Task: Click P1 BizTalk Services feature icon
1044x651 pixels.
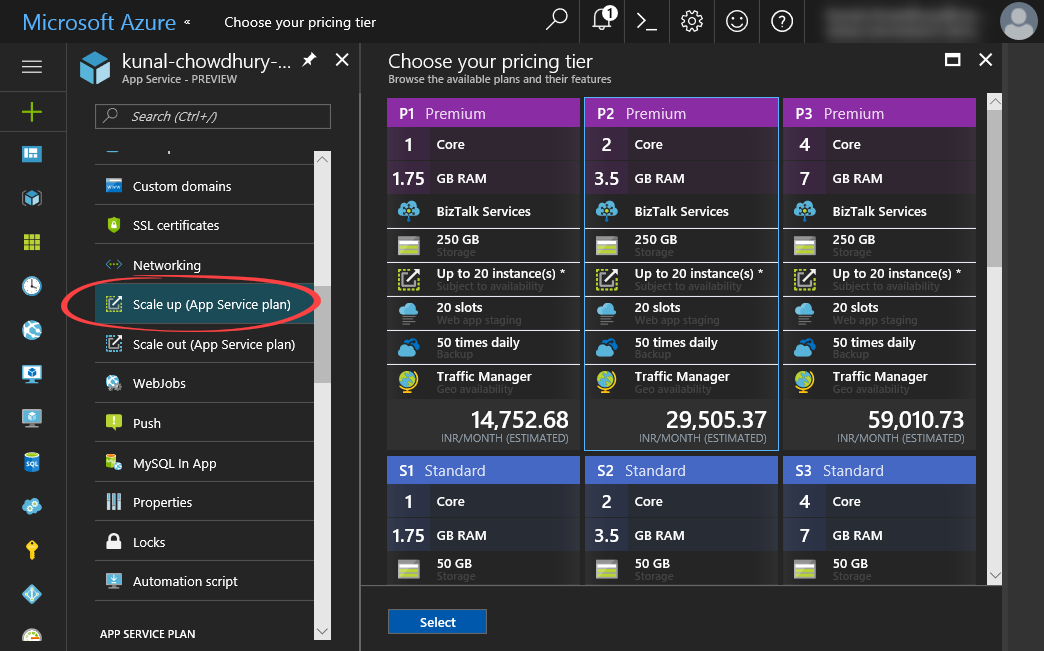Action: click(x=409, y=211)
